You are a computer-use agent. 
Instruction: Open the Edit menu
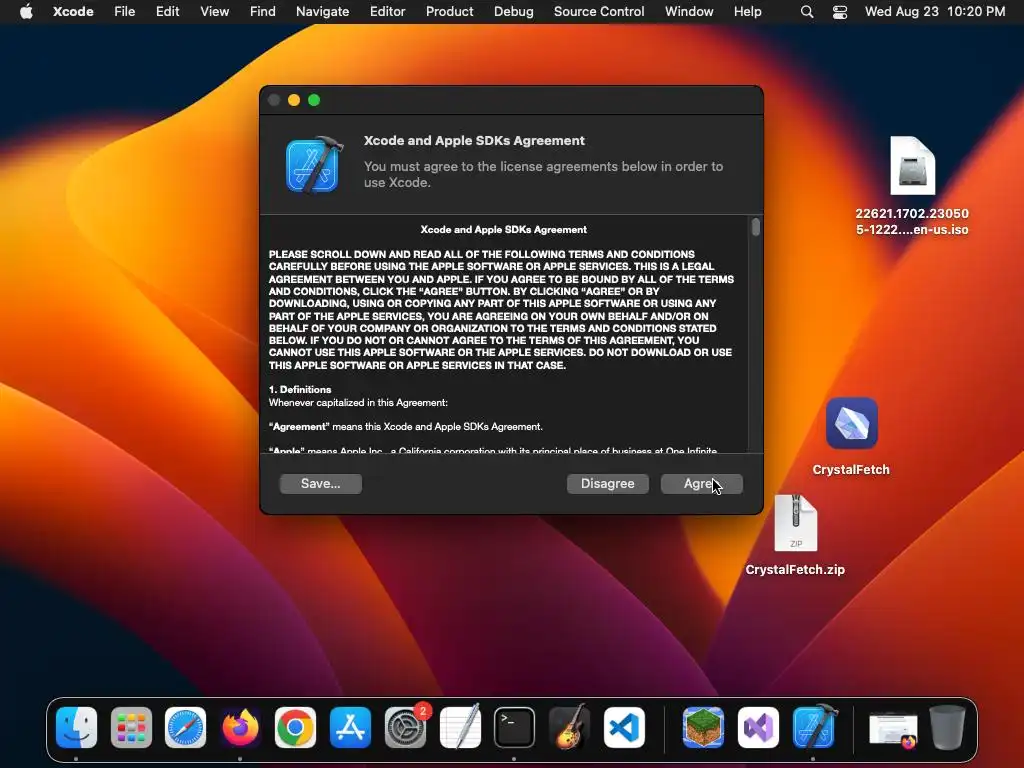(x=167, y=11)
